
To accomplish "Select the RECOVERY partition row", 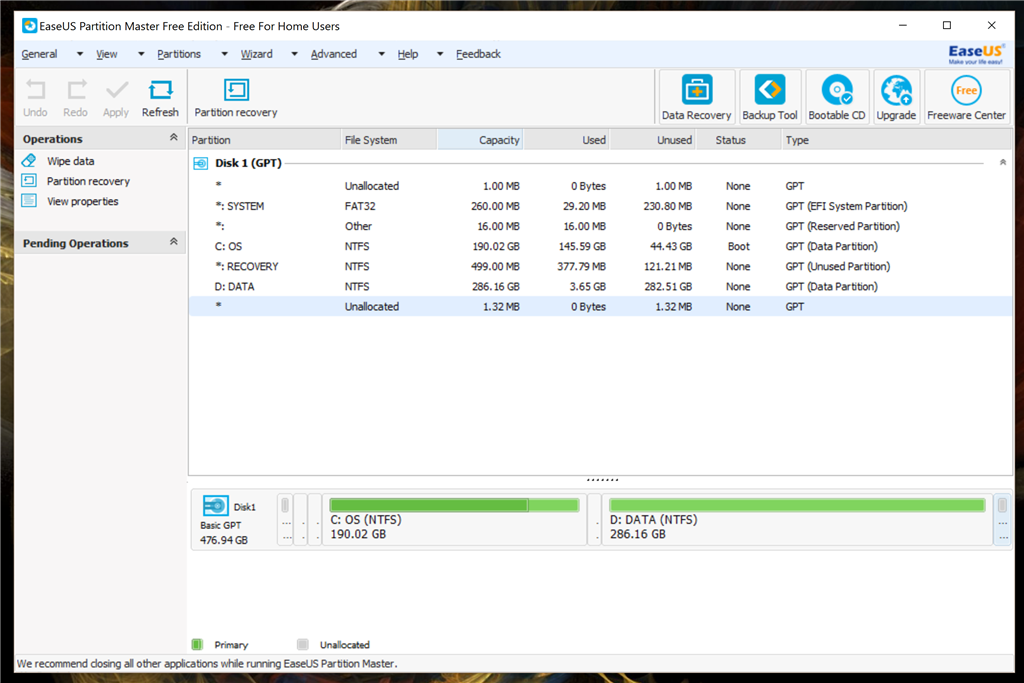I will 600,266.
